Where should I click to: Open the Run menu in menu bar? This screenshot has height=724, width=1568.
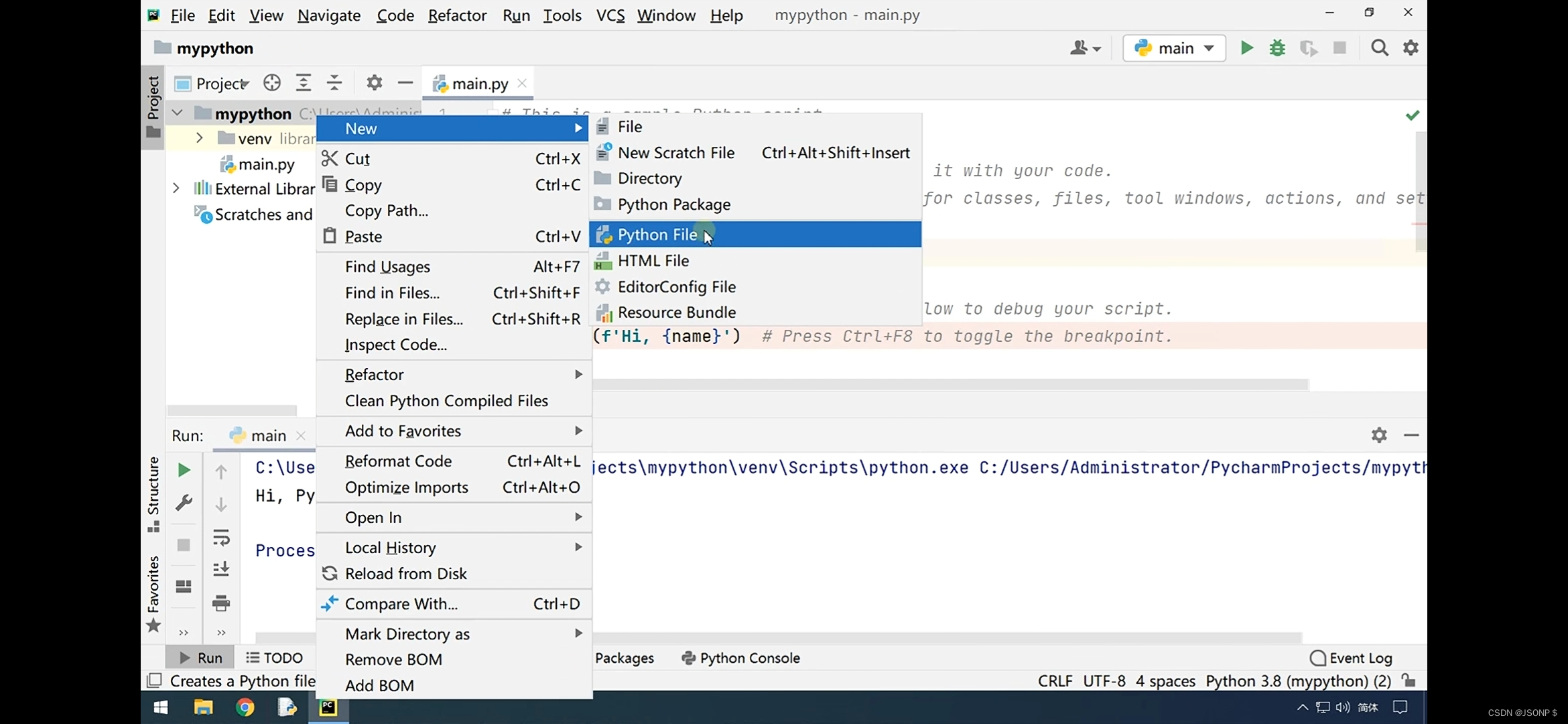pos(516,15)
